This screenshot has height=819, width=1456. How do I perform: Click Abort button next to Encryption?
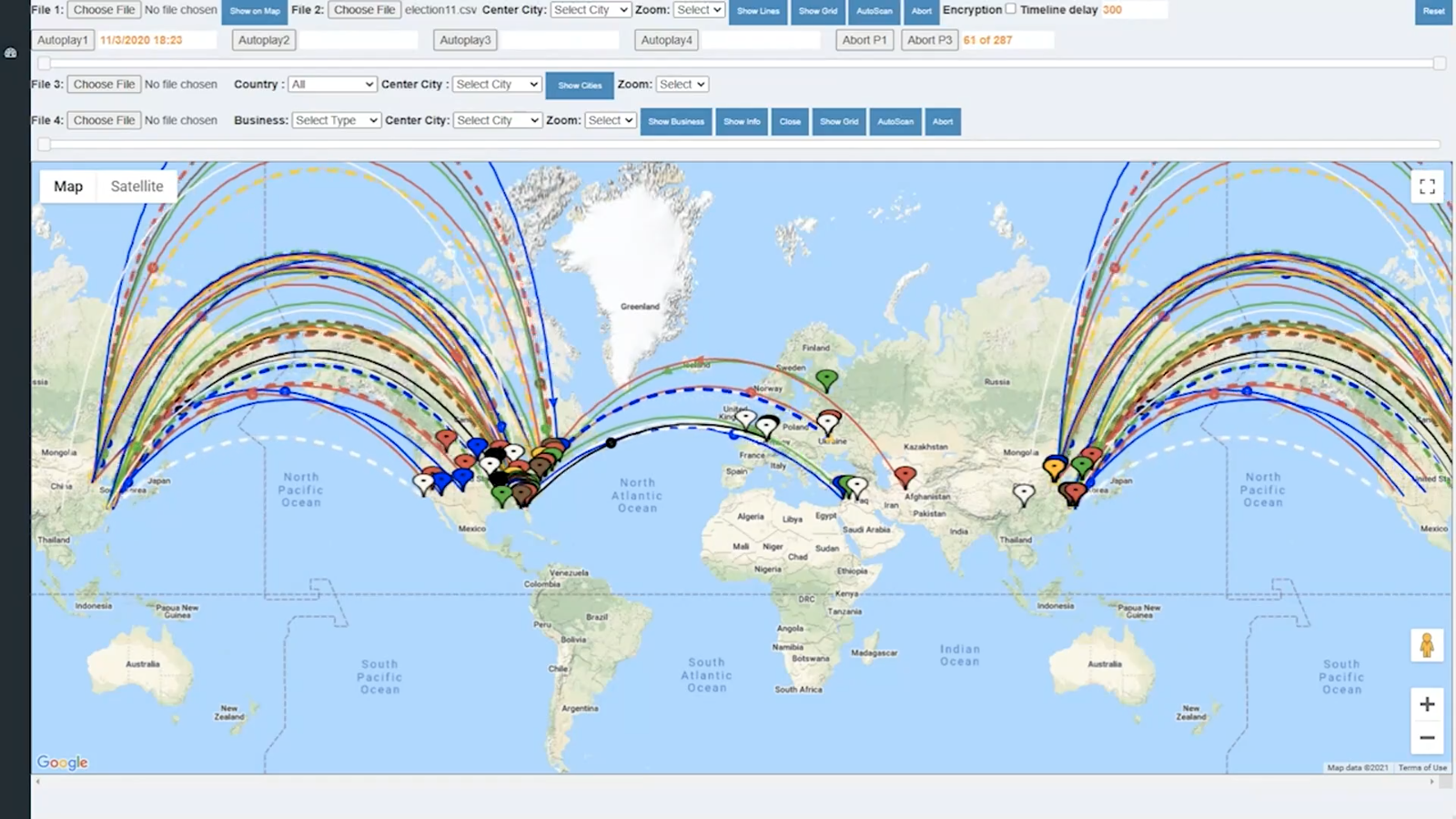922,11
